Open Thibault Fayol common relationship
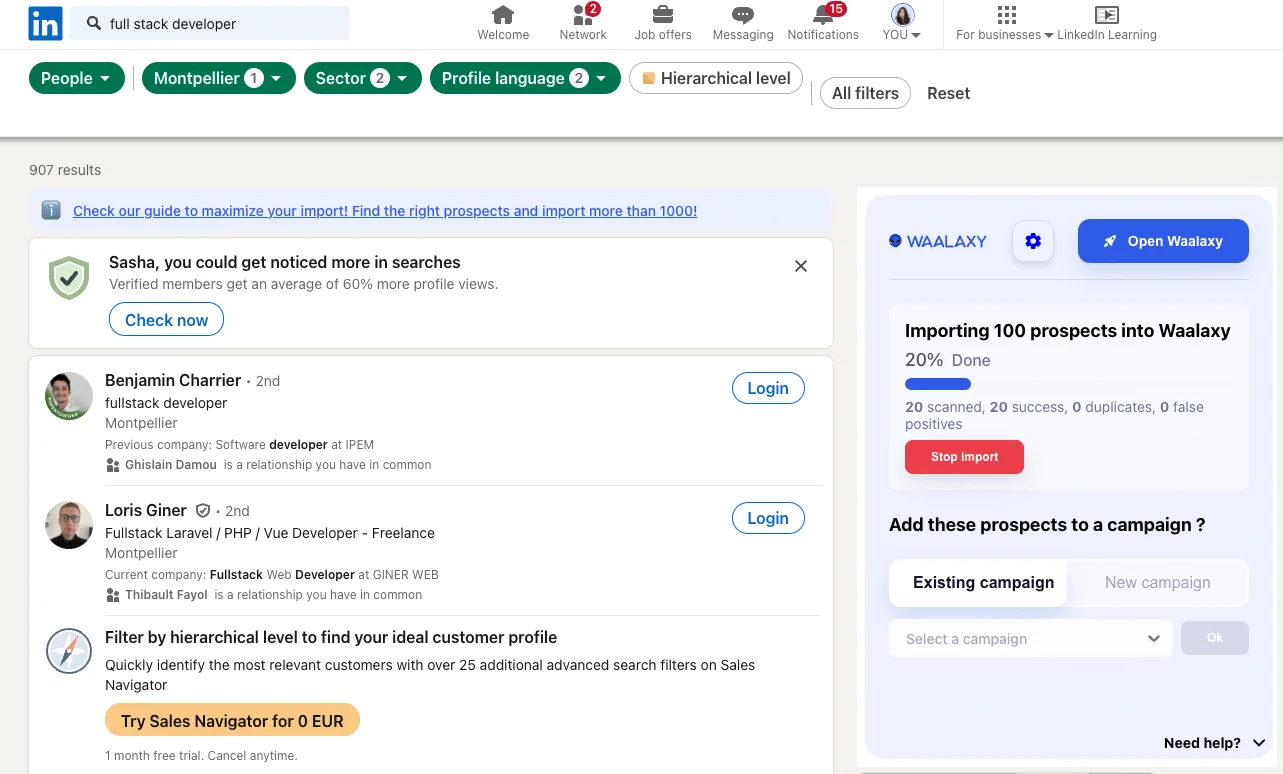 point(166,595)
